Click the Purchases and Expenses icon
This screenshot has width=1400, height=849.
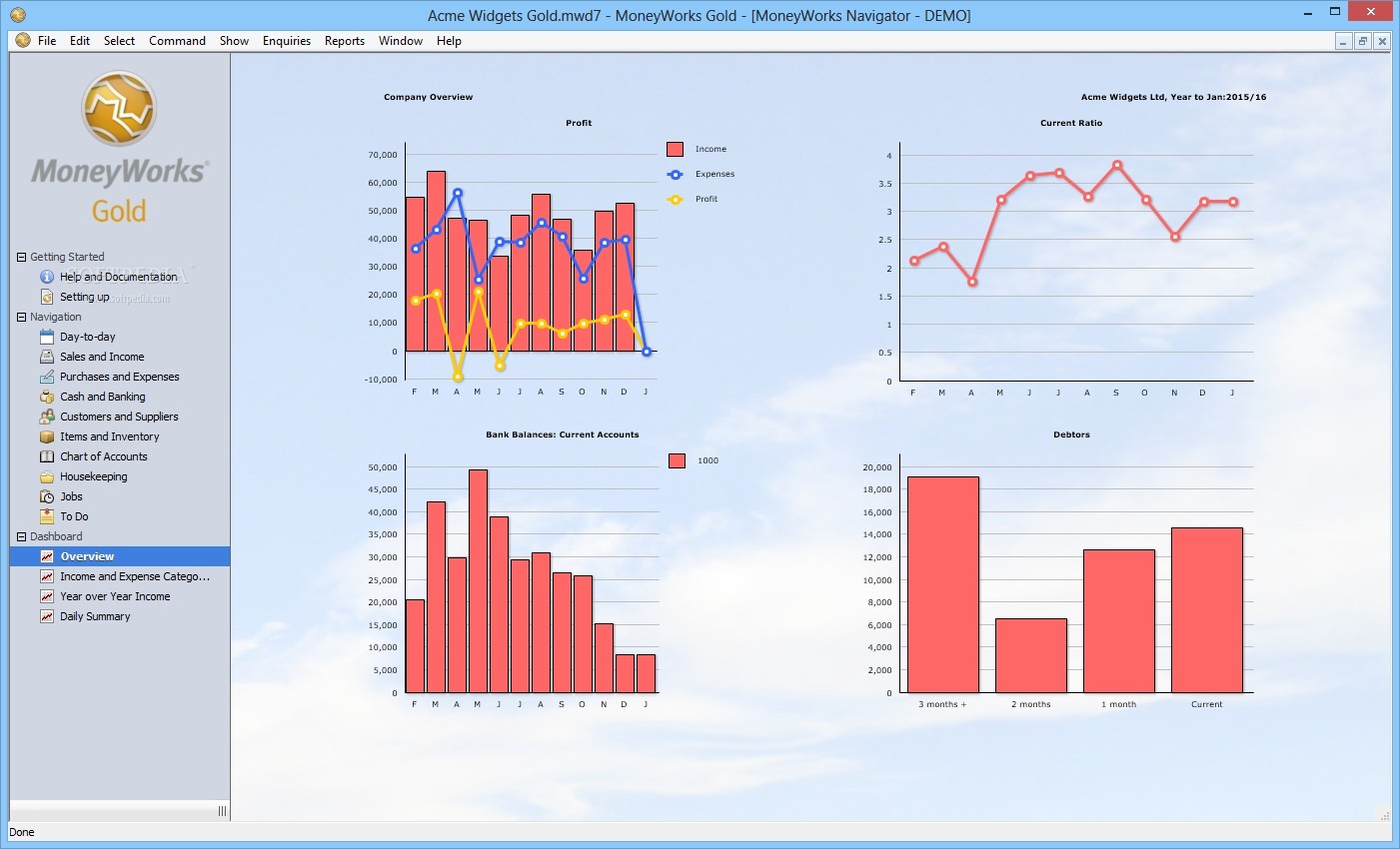click(x=47, y=377)
